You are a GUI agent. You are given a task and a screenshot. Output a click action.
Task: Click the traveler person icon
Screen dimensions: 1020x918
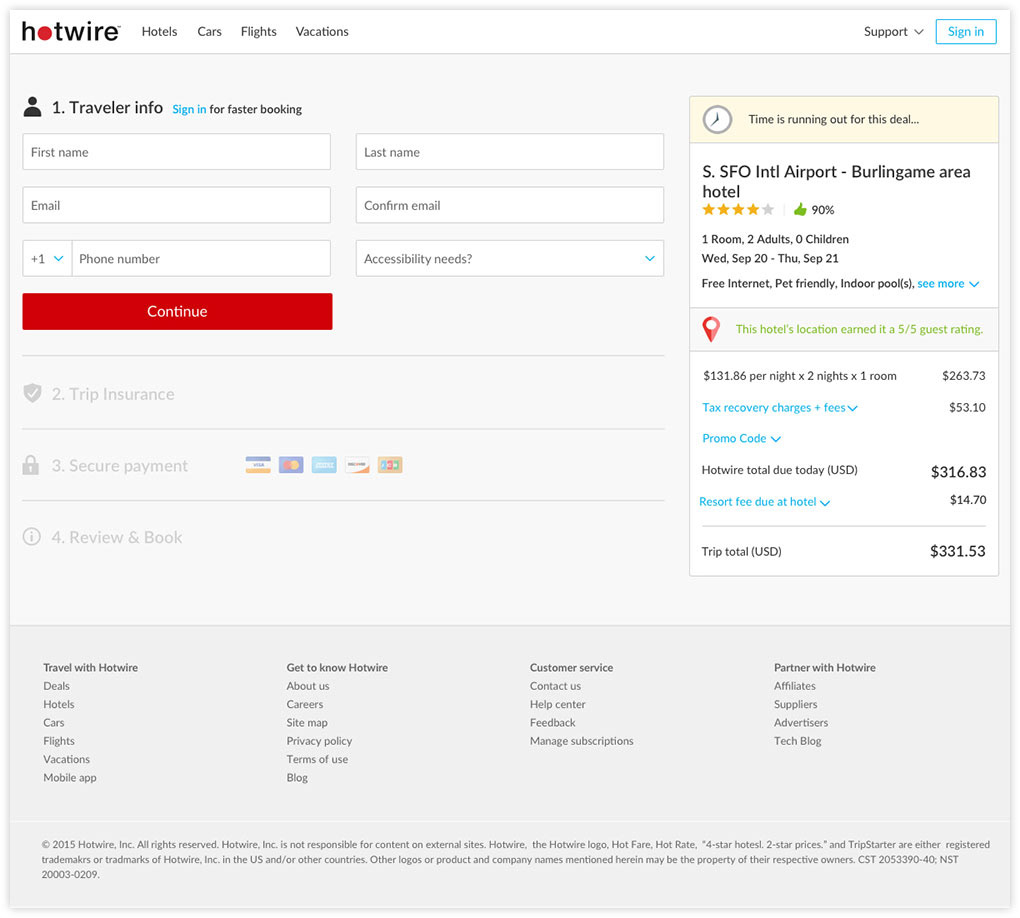[x=33, y=107]
